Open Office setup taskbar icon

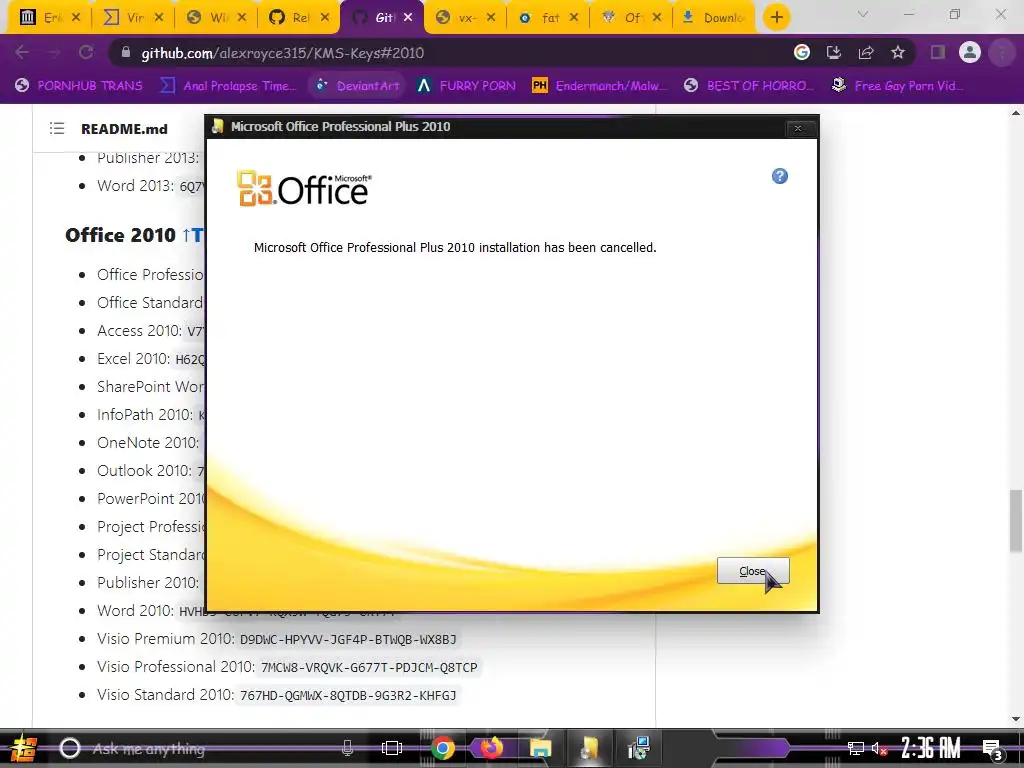[x=590, y=748]
